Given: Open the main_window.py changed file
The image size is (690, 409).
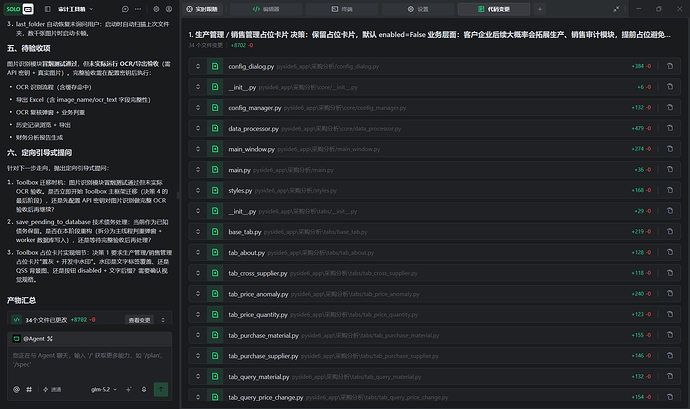Looking at the screenshot, I should coord(251,149).
